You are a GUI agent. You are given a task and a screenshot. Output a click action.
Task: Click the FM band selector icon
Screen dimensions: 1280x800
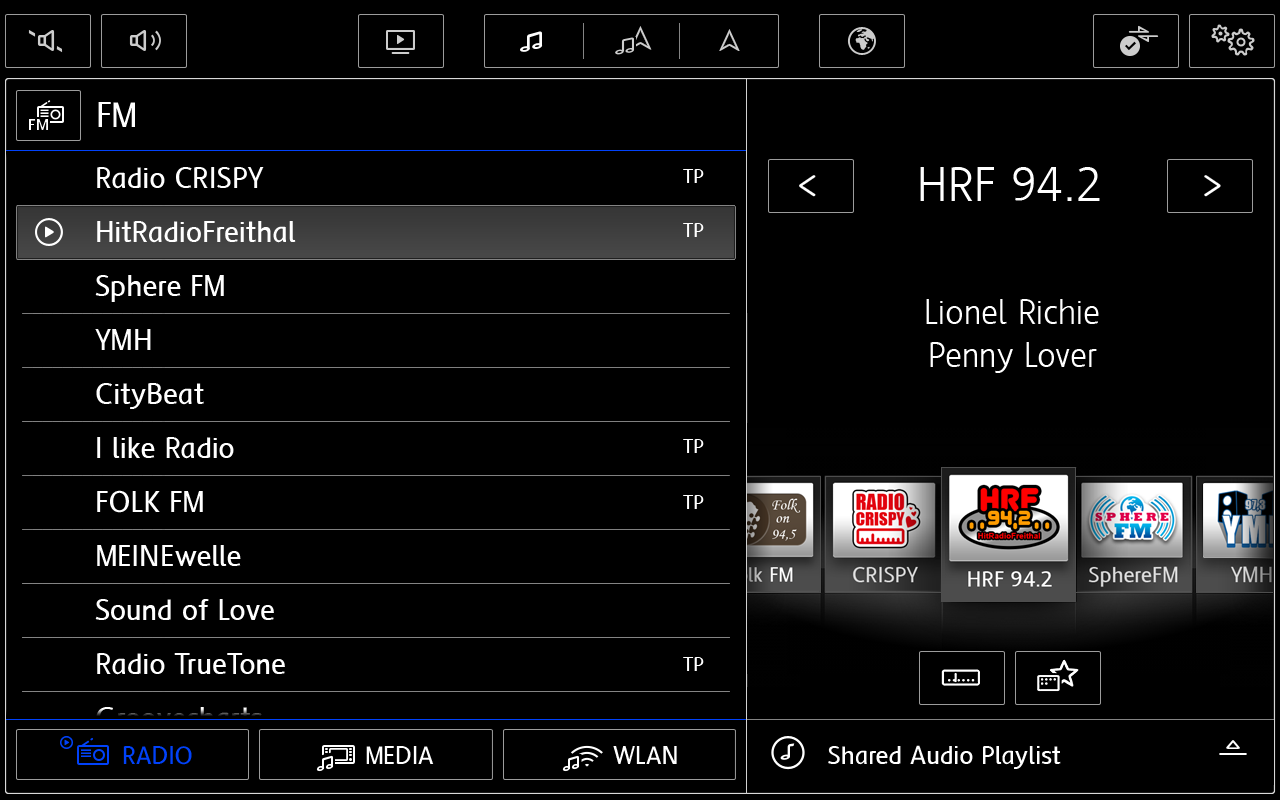[x=48, y=116]
